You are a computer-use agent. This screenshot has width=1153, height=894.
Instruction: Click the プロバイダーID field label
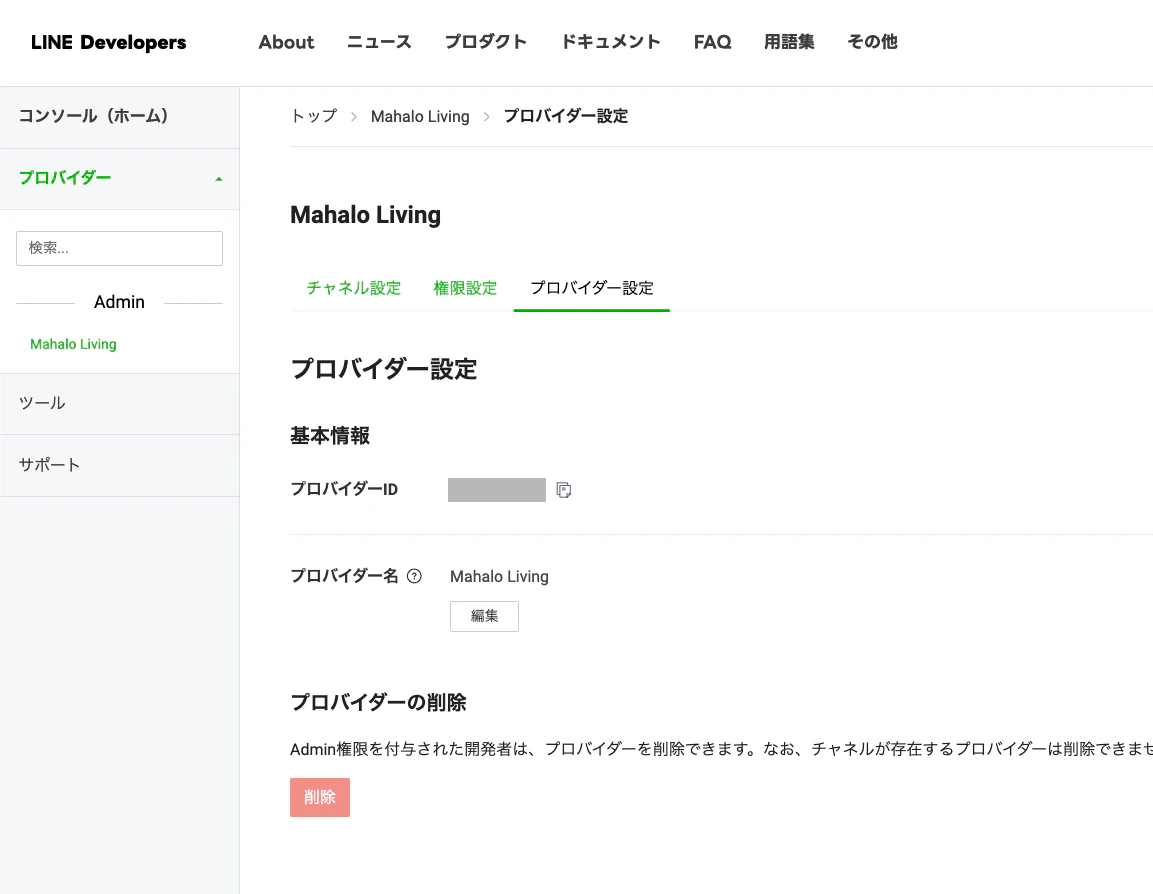click(x=344, y=490)
